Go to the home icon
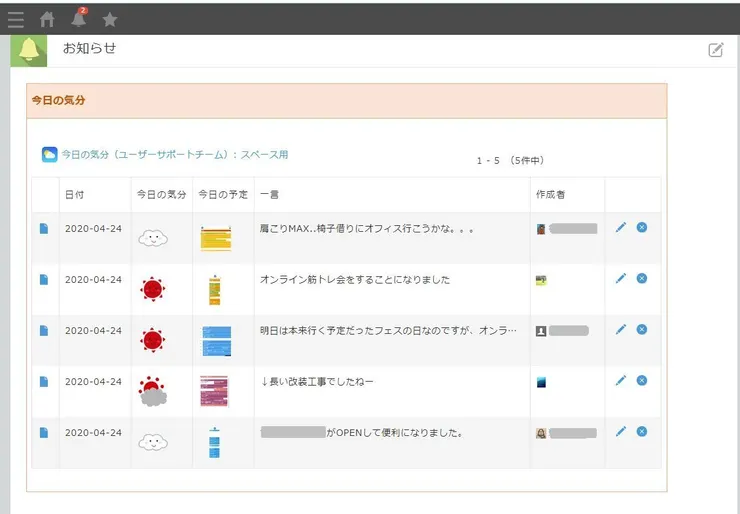This screenshot has height=514, width=740. [x=47, y=19]
